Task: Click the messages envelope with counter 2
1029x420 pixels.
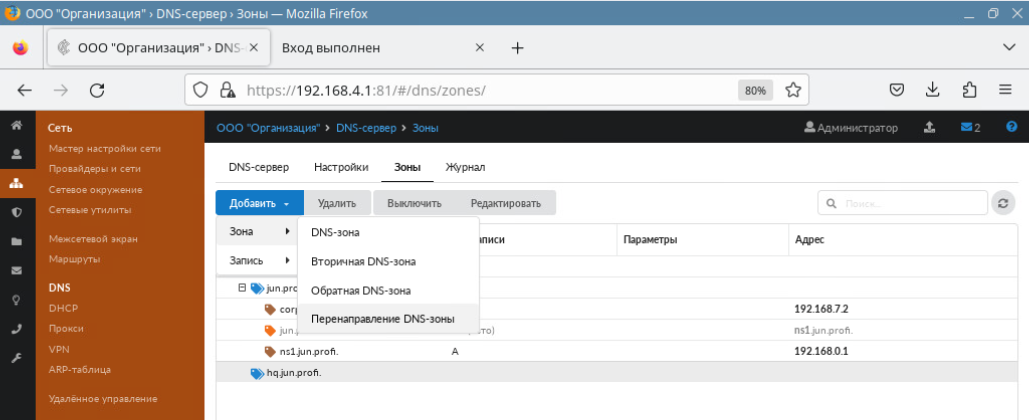Action: tap(969, 127)
